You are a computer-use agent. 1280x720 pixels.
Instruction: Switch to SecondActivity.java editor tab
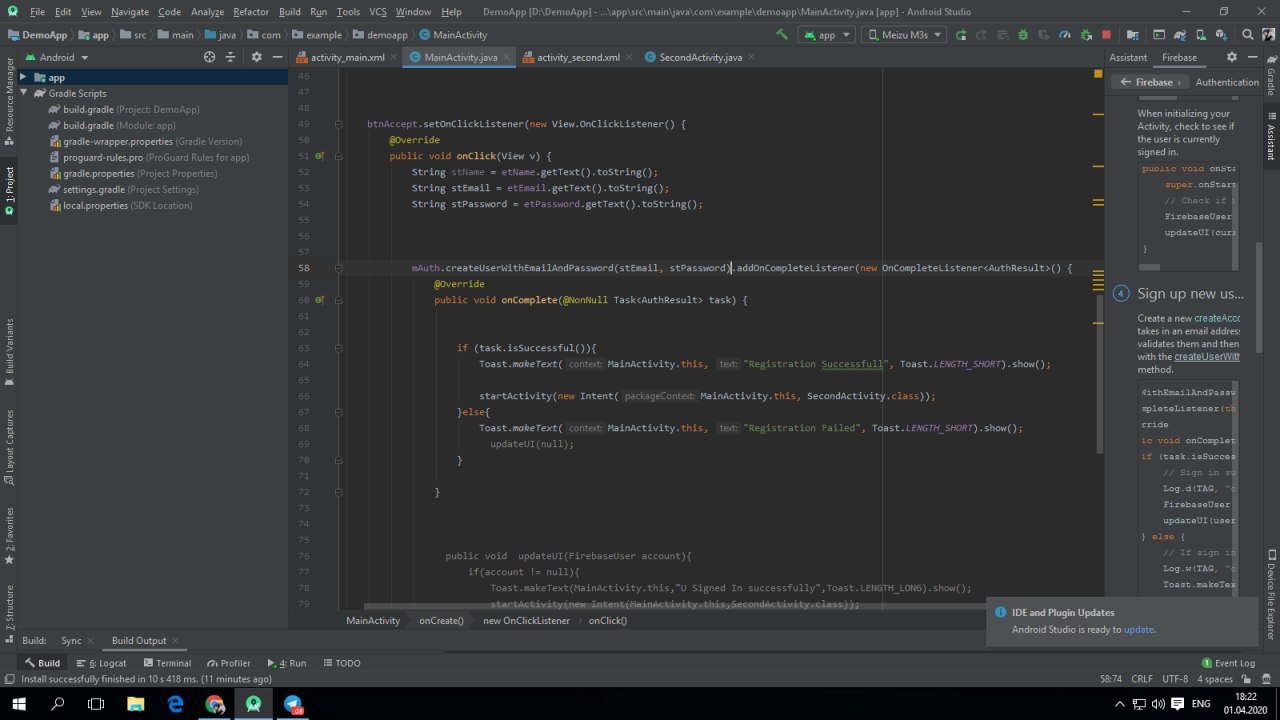(700, 57)
